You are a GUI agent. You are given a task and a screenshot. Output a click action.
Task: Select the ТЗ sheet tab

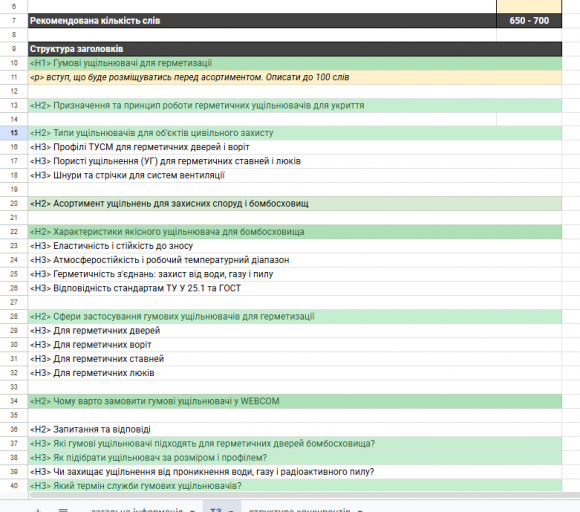click(x=216, y=510)
